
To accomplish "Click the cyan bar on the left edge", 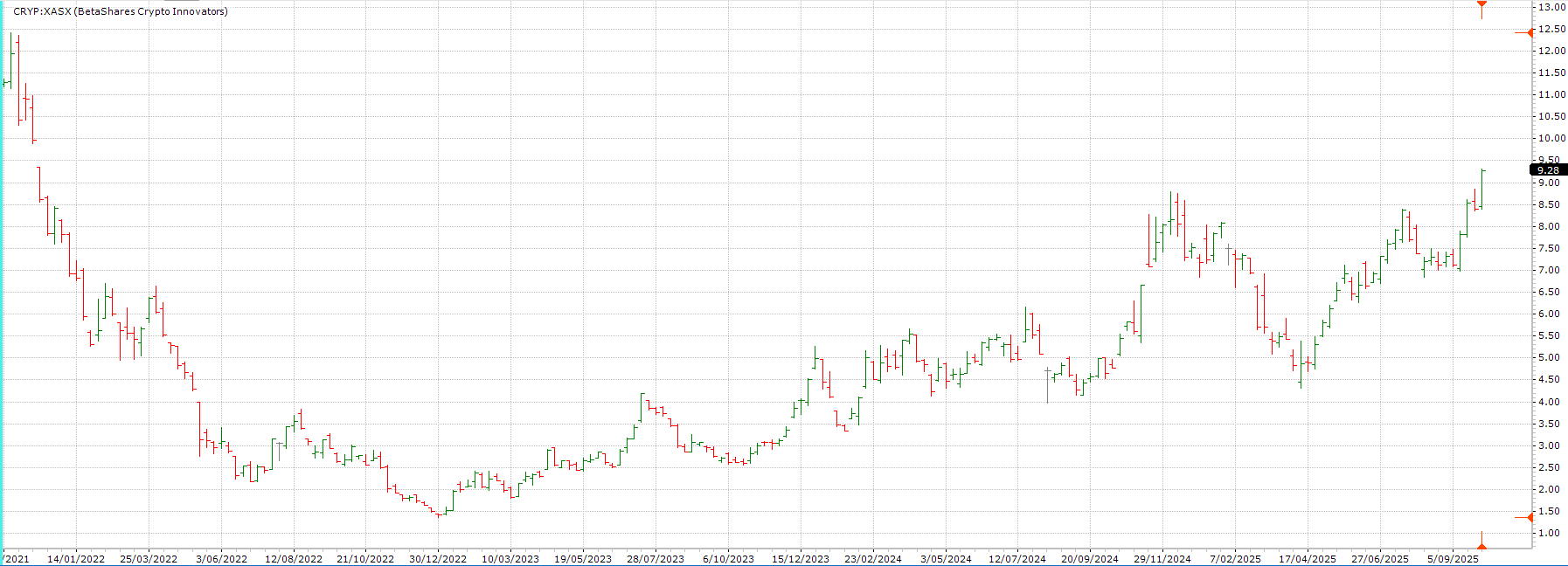I will [x=2, y=280].
